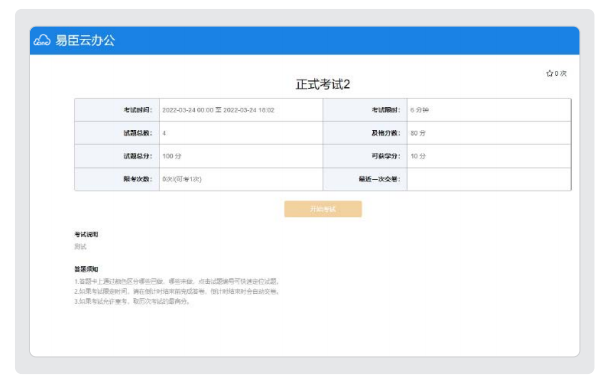
Task: Click the 正式考试2 exam title
Action: pos(323,84)
